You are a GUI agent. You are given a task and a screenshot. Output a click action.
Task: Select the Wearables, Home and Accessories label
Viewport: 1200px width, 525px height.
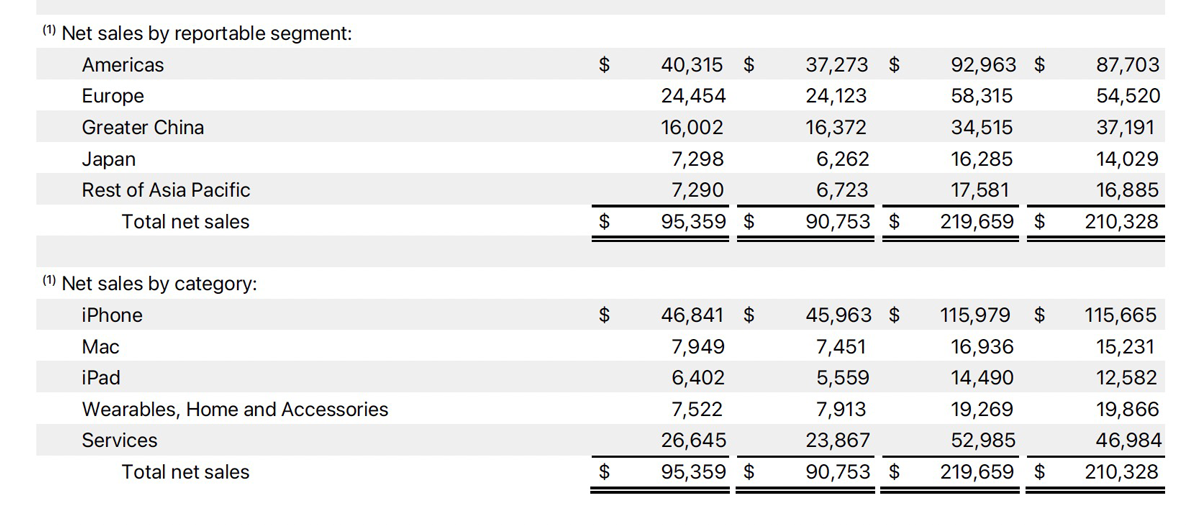[235, 409]
